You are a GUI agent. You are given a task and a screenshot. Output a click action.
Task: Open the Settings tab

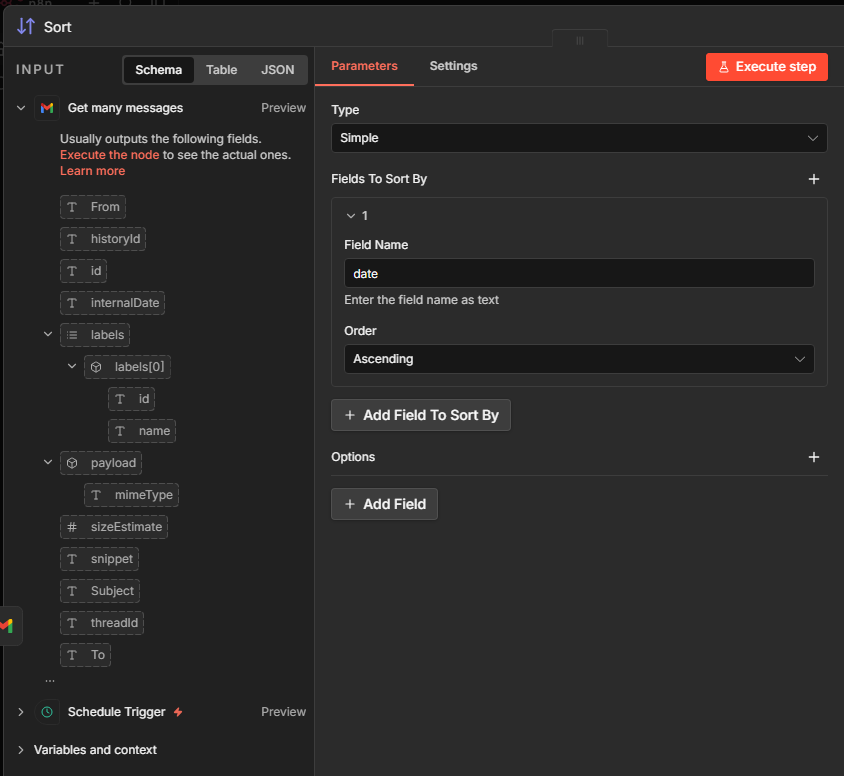(x=453, y=66)
